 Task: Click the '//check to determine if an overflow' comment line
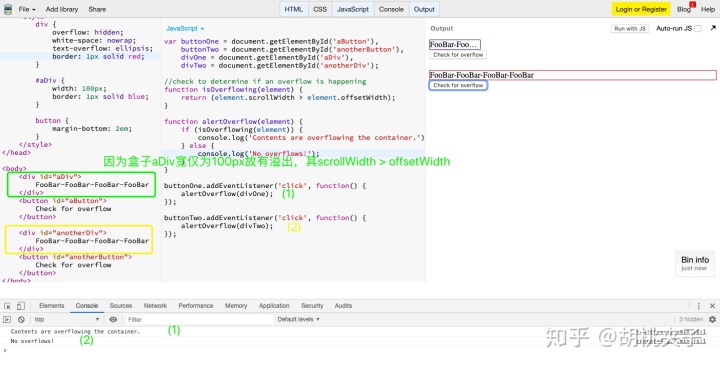[x=265, y=81]
